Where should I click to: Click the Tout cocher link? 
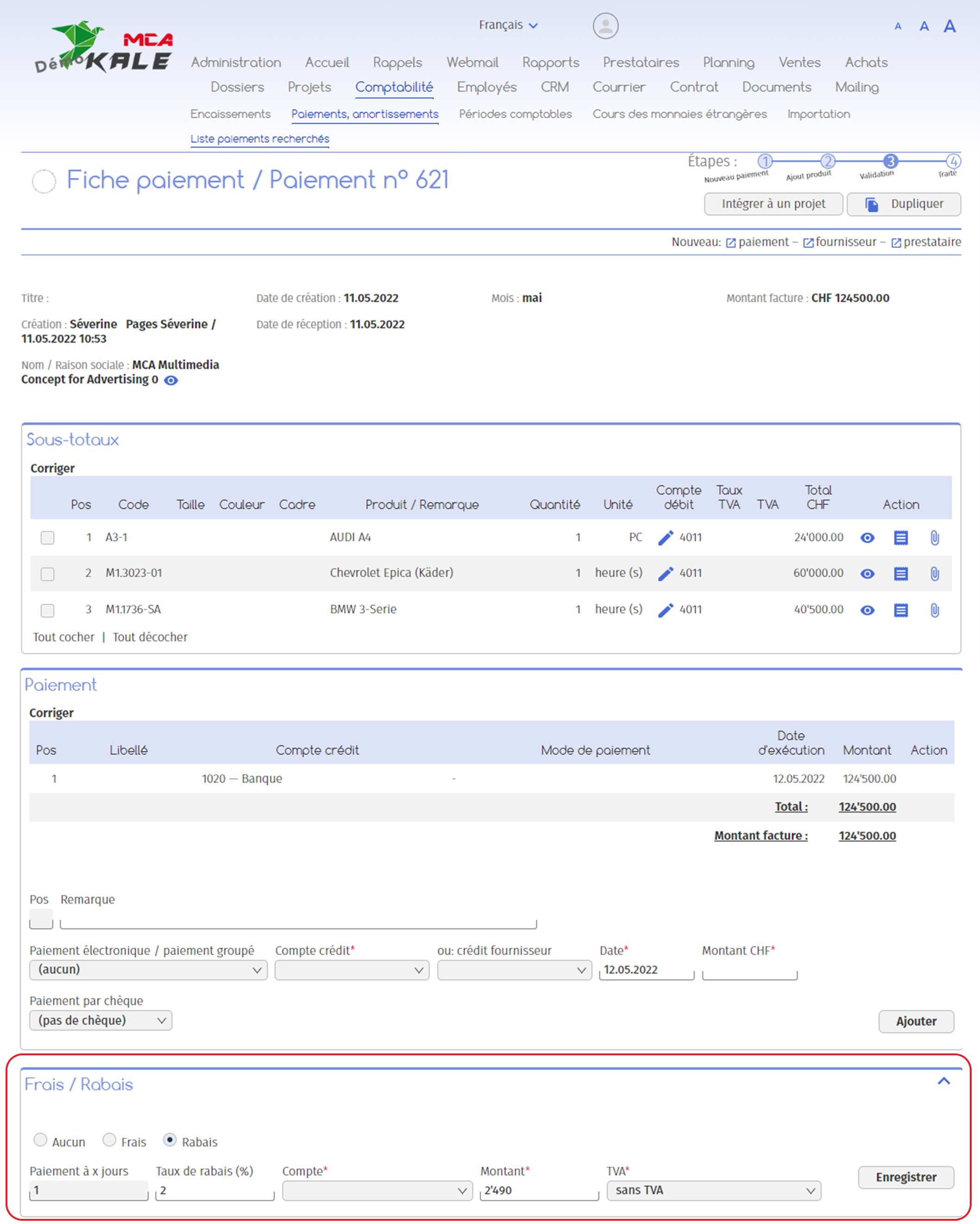[x=63, y=637]
